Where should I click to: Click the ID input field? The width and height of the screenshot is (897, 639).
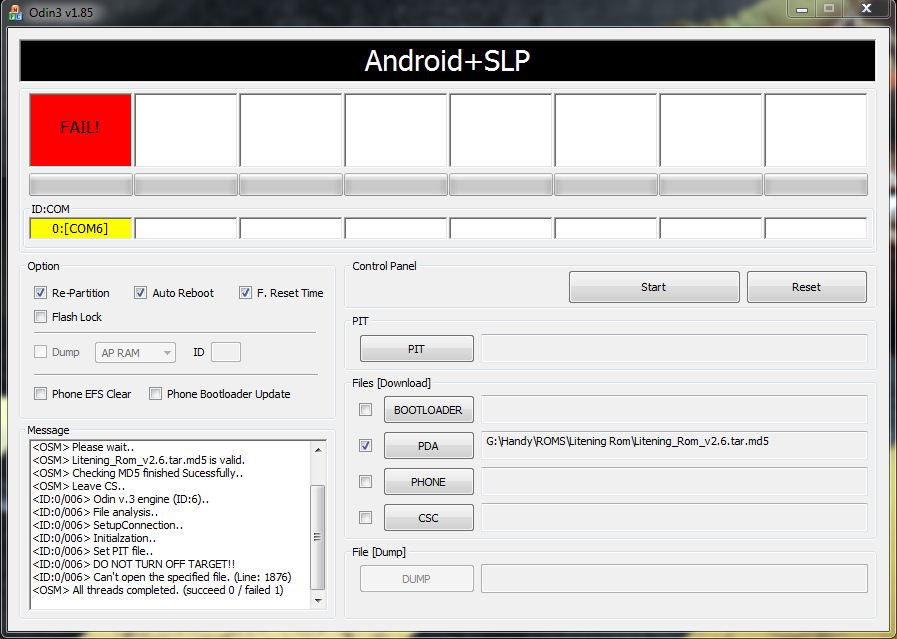pos(226,352)
